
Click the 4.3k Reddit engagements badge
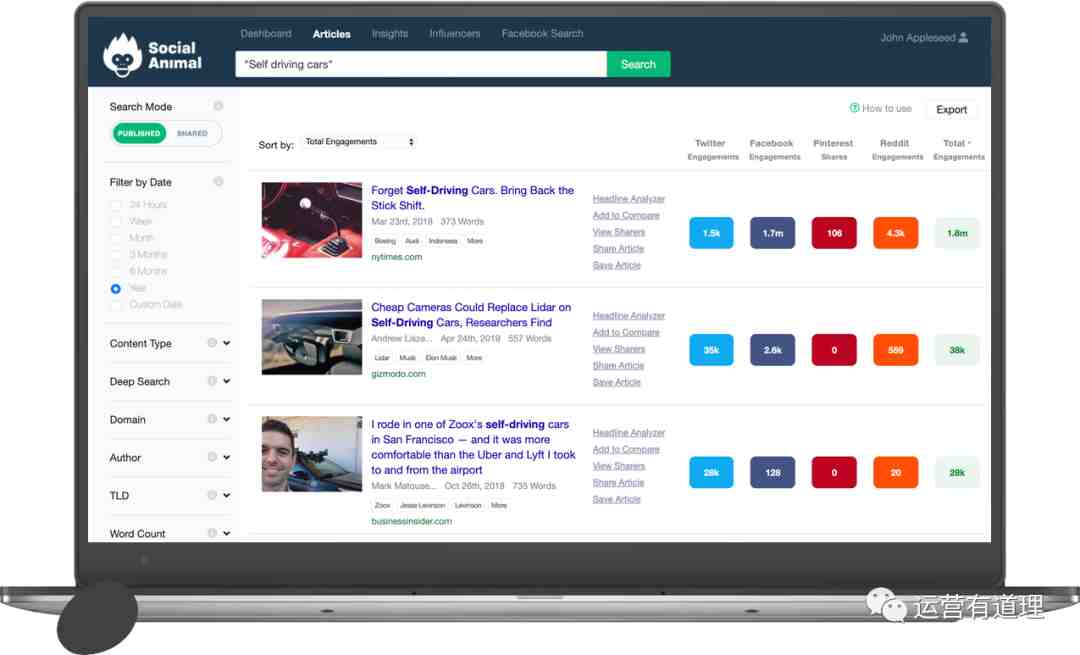[x=895, y=233]
